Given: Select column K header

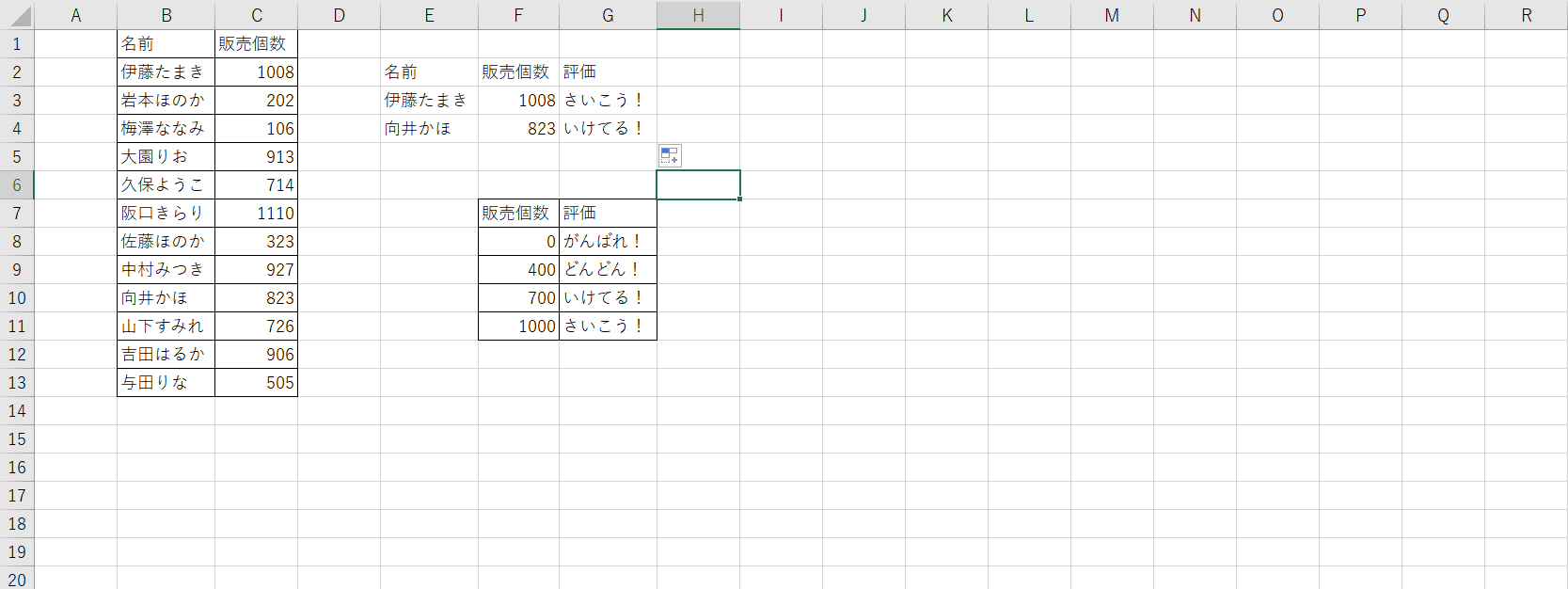Looking at the screenshot, I should click(x=946, y=15).
